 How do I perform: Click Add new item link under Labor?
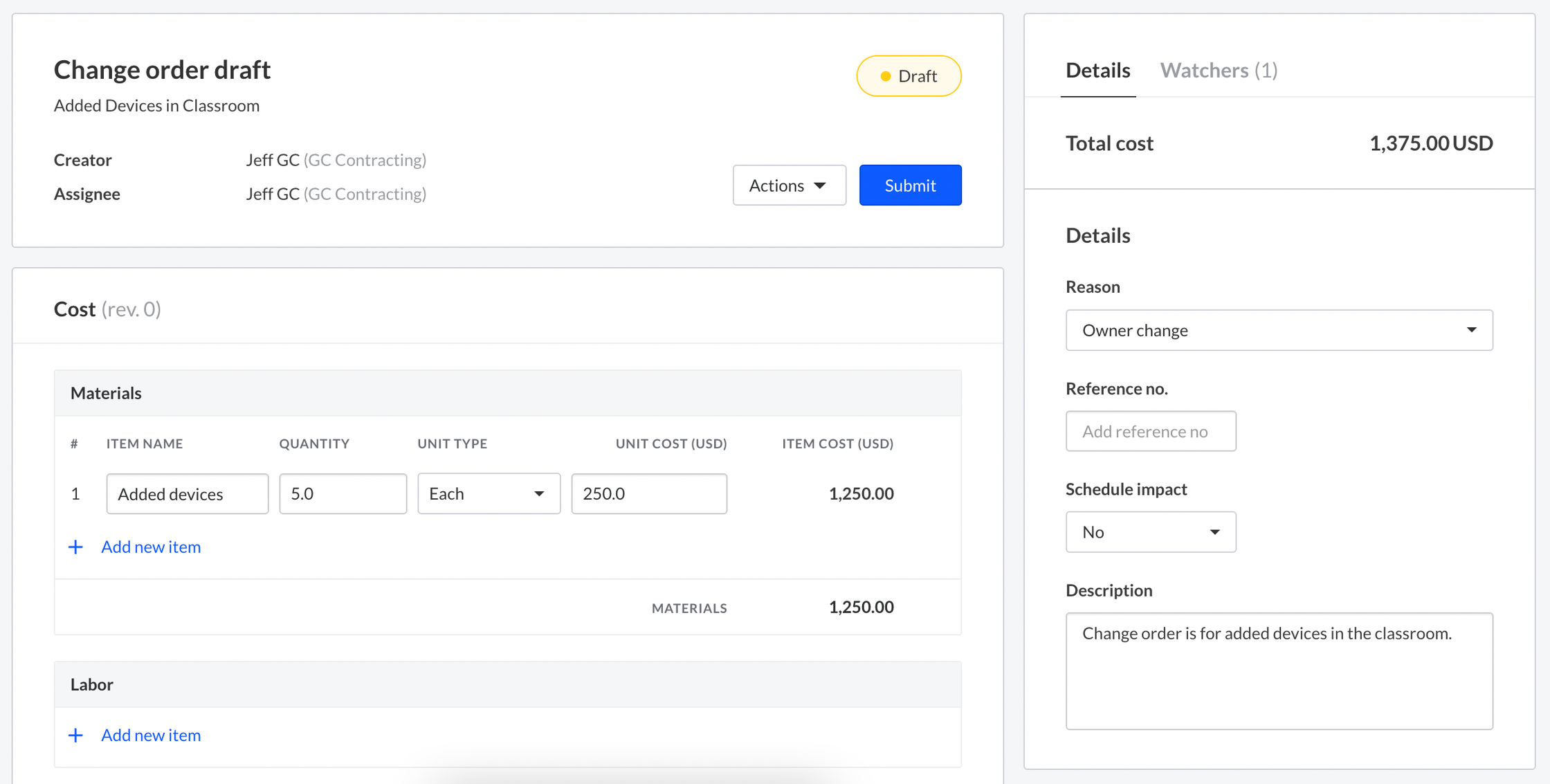pyautogui.click(x=151, y=736)
